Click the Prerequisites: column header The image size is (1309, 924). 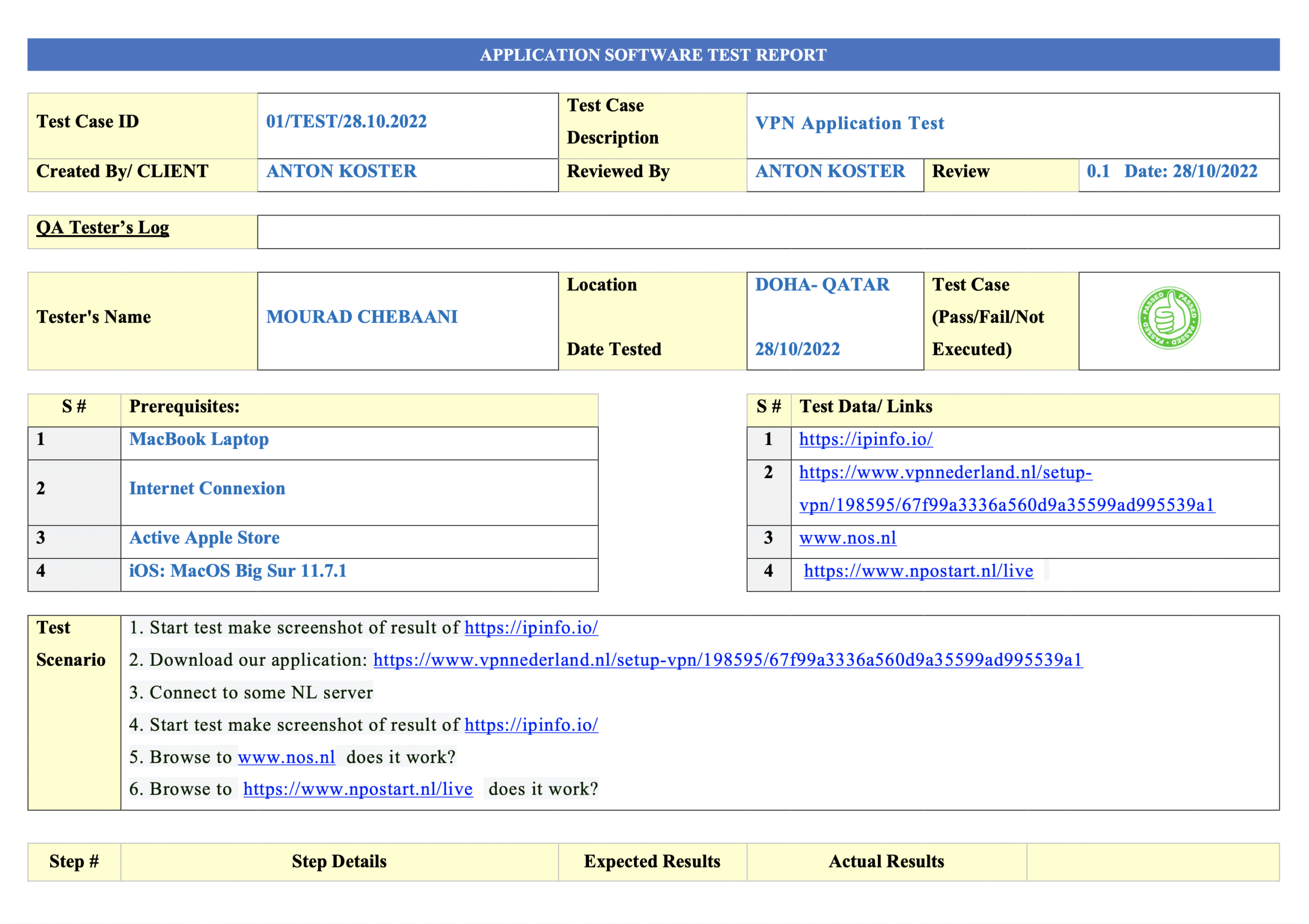184,407
